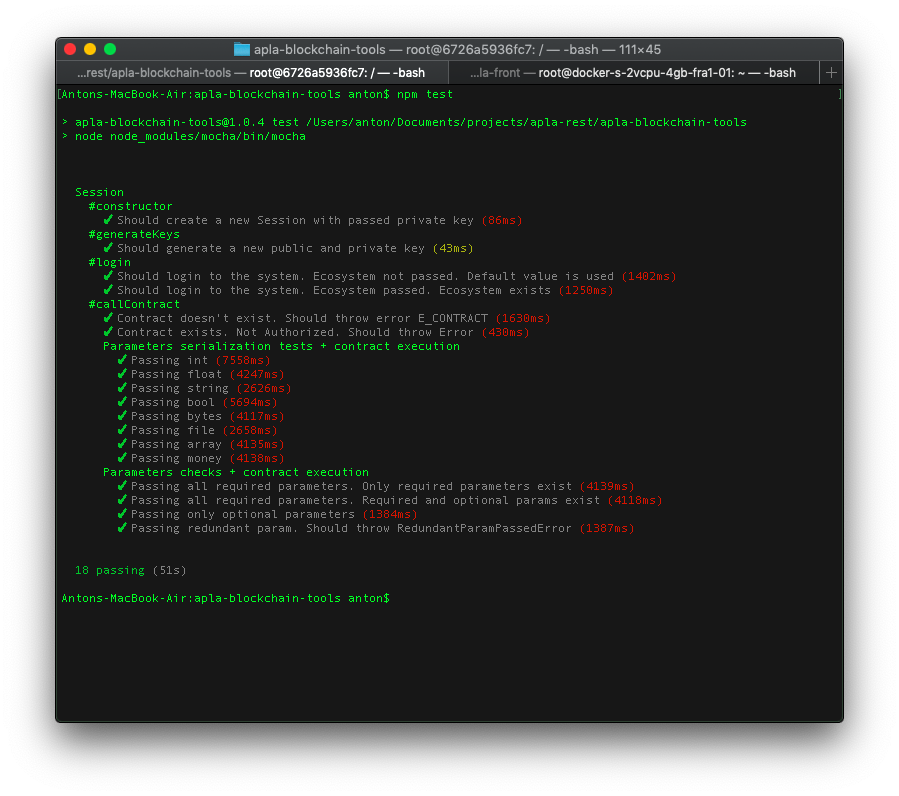
Task: Click the 'Passing float' test line
Action: [x=201, y=374]
